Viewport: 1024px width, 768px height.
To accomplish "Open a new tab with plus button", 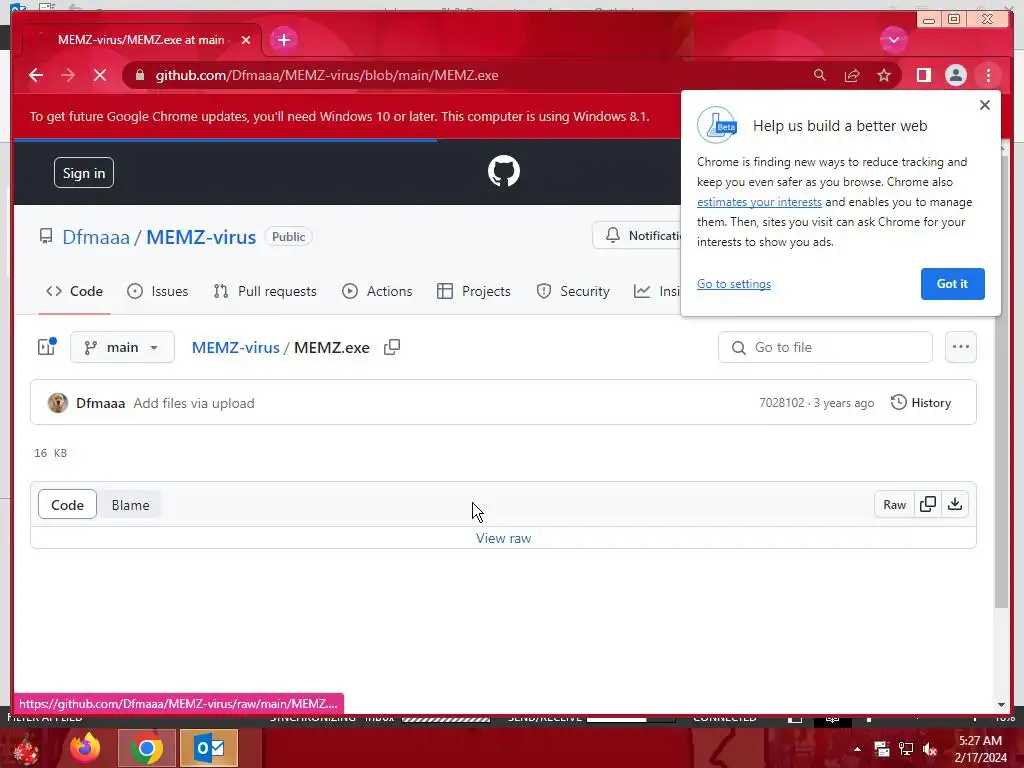I will pos(283,40).
